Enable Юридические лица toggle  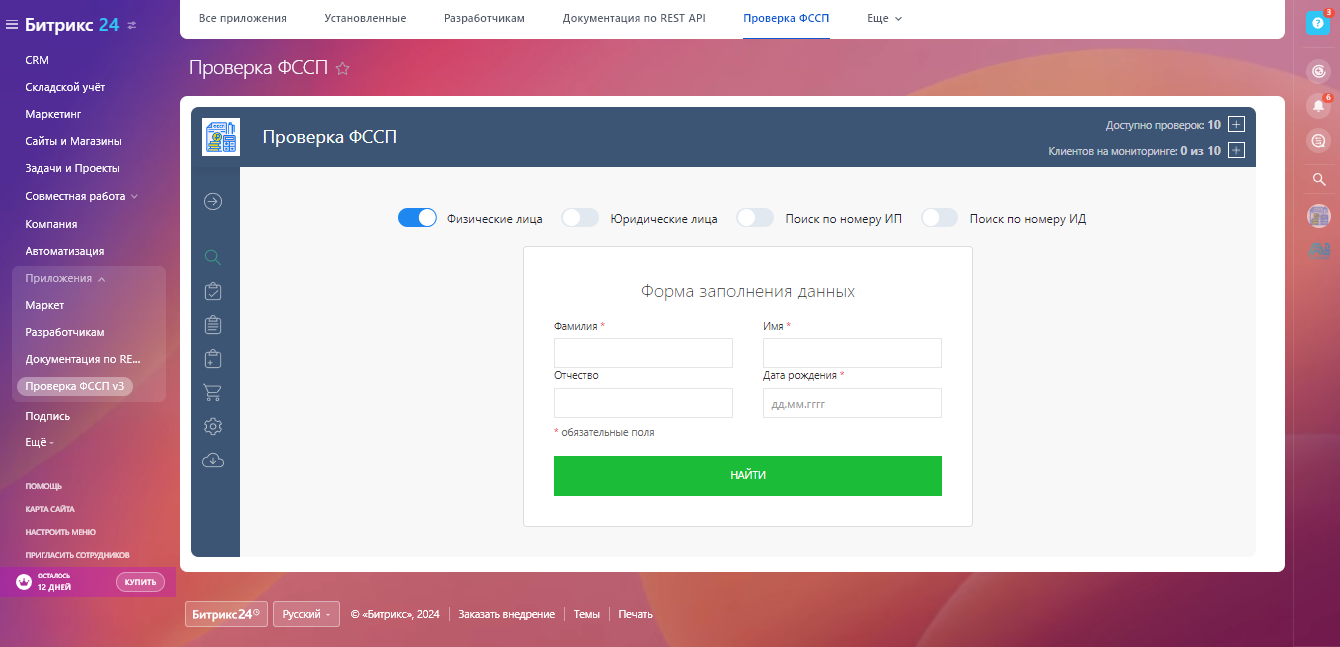tap(580, 218)
